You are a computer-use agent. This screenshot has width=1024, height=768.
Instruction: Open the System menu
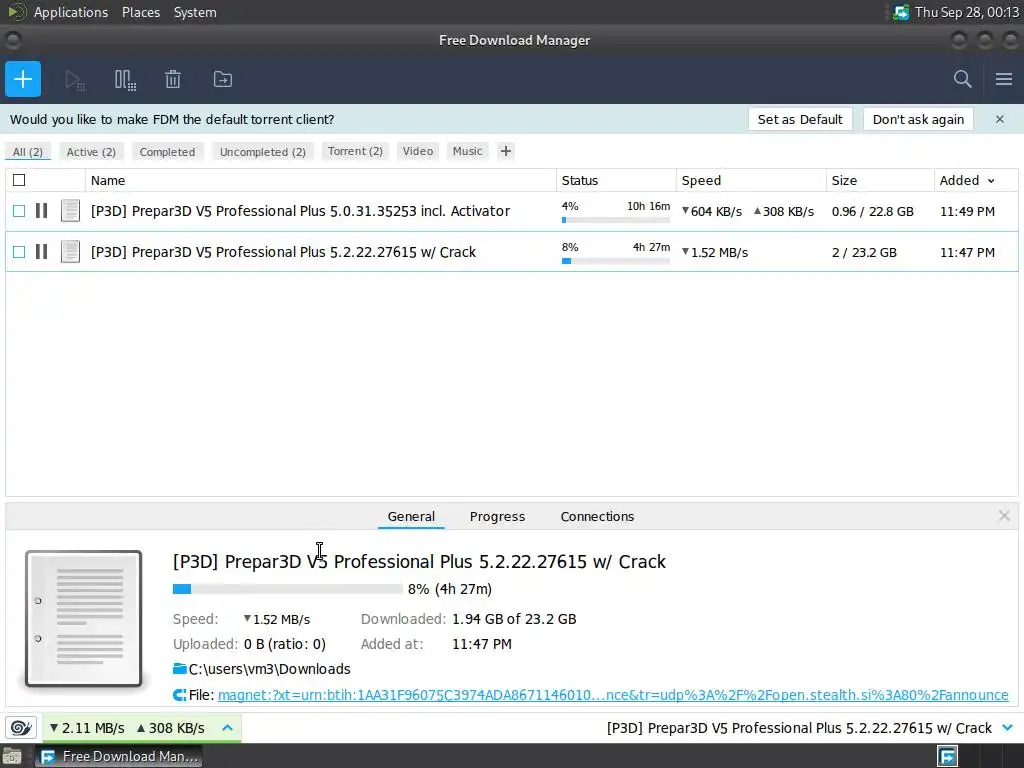(x=195, y=12)
